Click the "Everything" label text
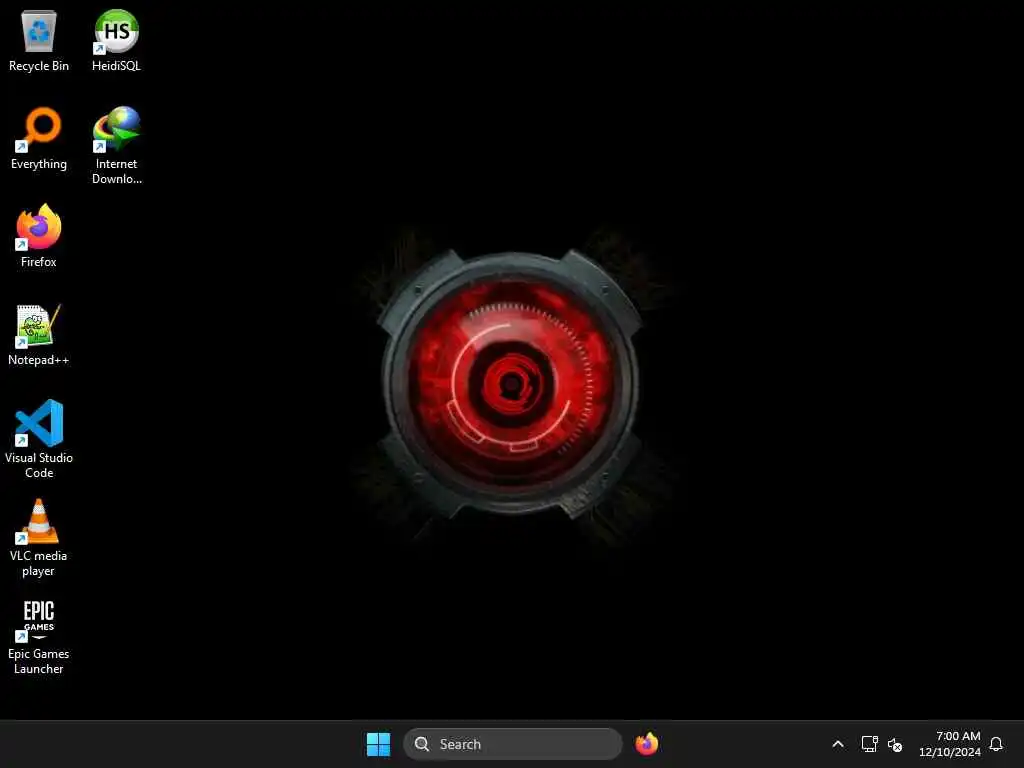 [x=39, y=164]
